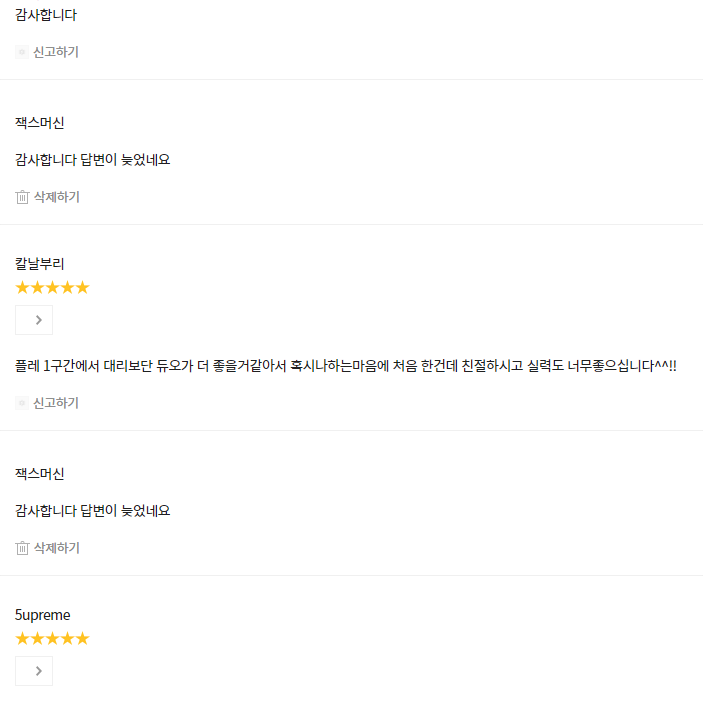
Task: Click the star rating of the 칼날부리 review
Action: pyautogui.click(x=52, y=287)
